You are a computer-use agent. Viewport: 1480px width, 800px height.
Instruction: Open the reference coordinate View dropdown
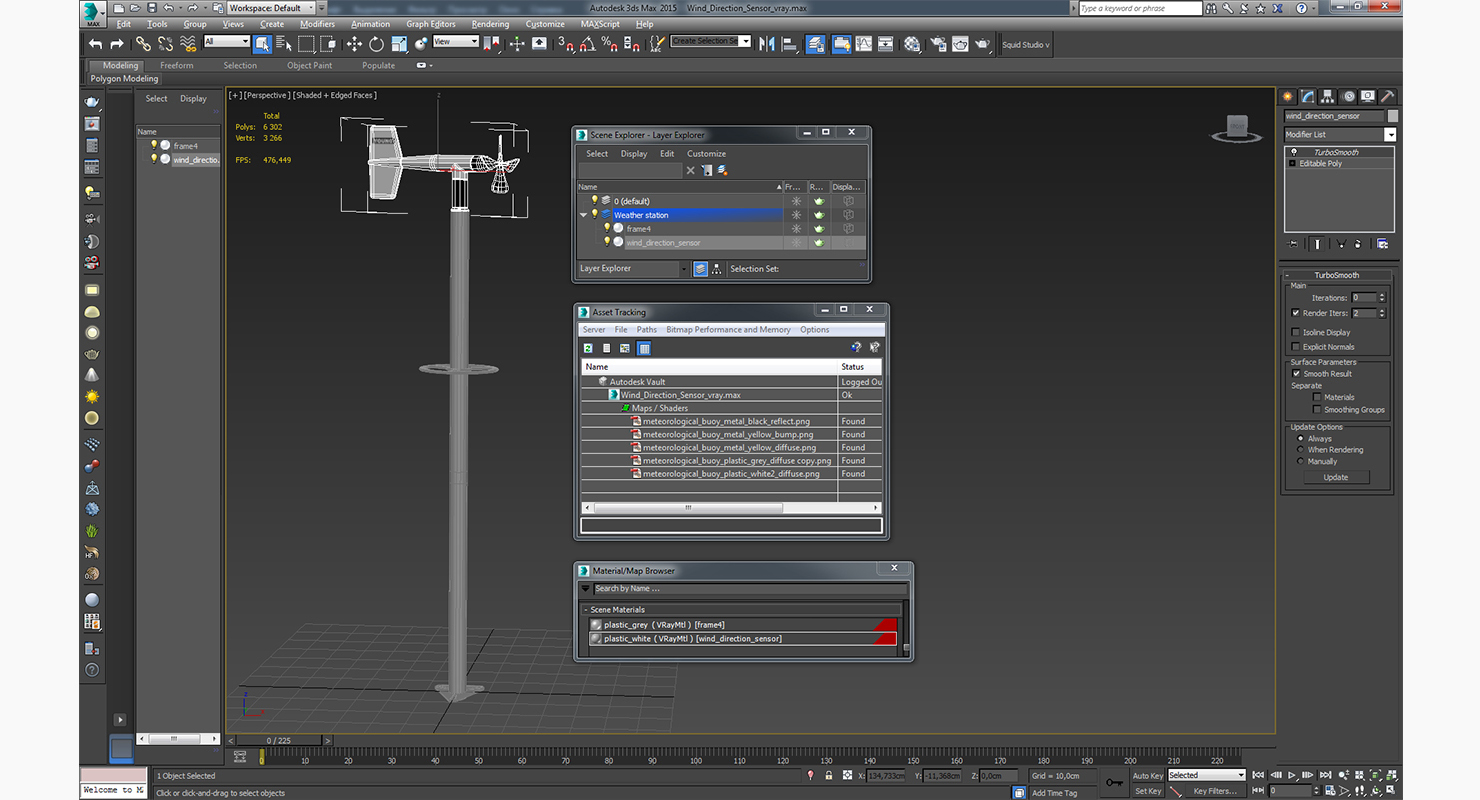pos(455,42)
